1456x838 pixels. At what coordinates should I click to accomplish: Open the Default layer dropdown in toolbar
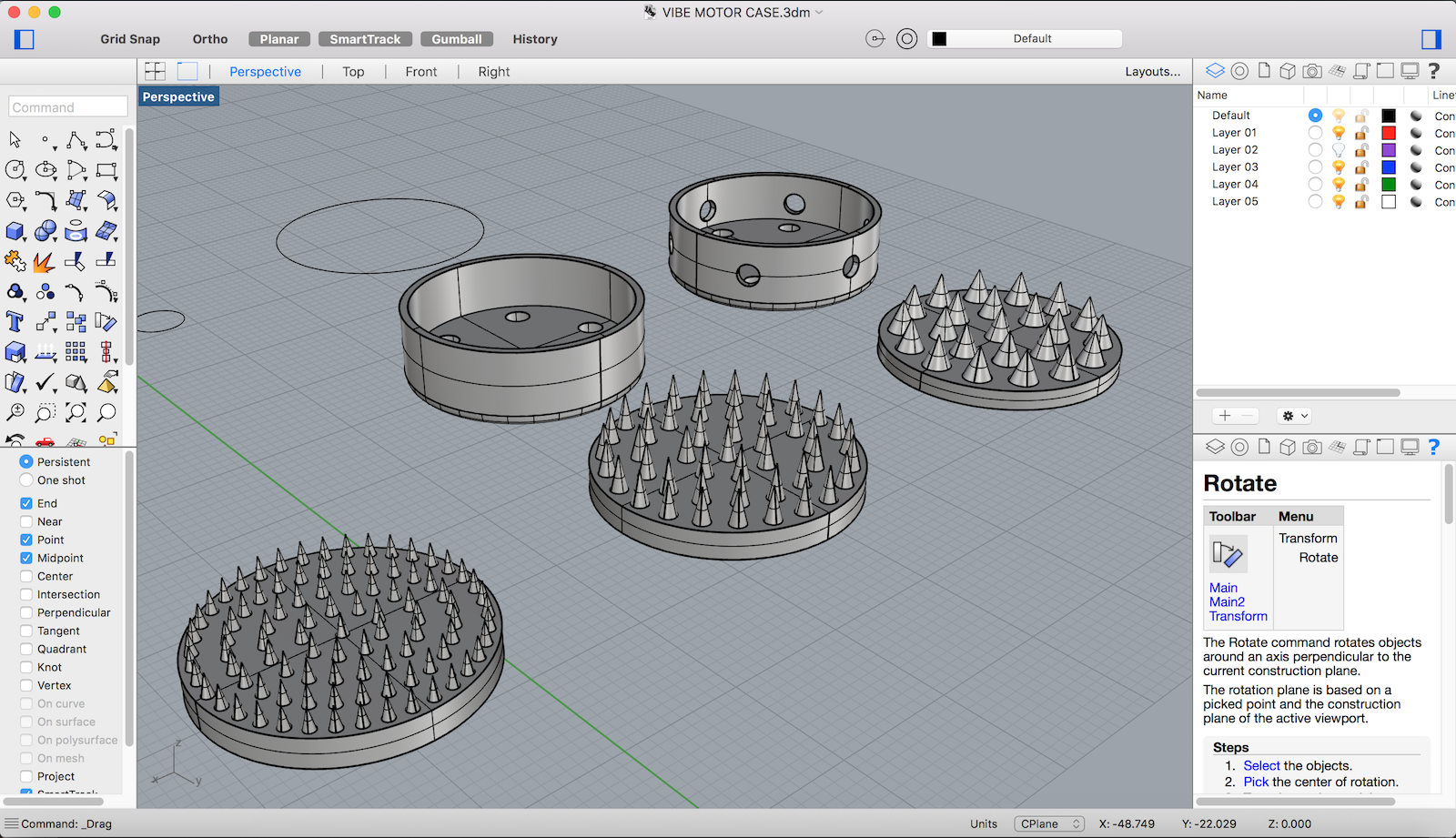pyautogui.click(x=1025, y=38)
